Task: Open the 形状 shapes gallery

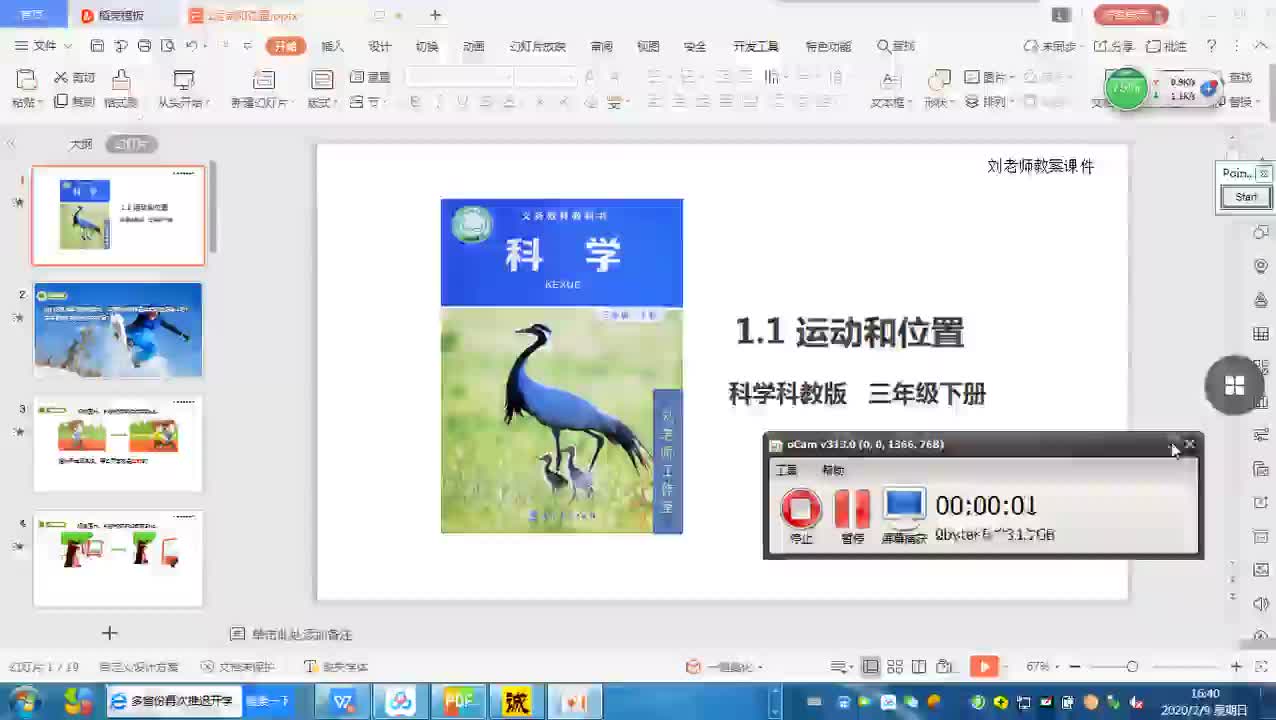Action: click(939, 89)
